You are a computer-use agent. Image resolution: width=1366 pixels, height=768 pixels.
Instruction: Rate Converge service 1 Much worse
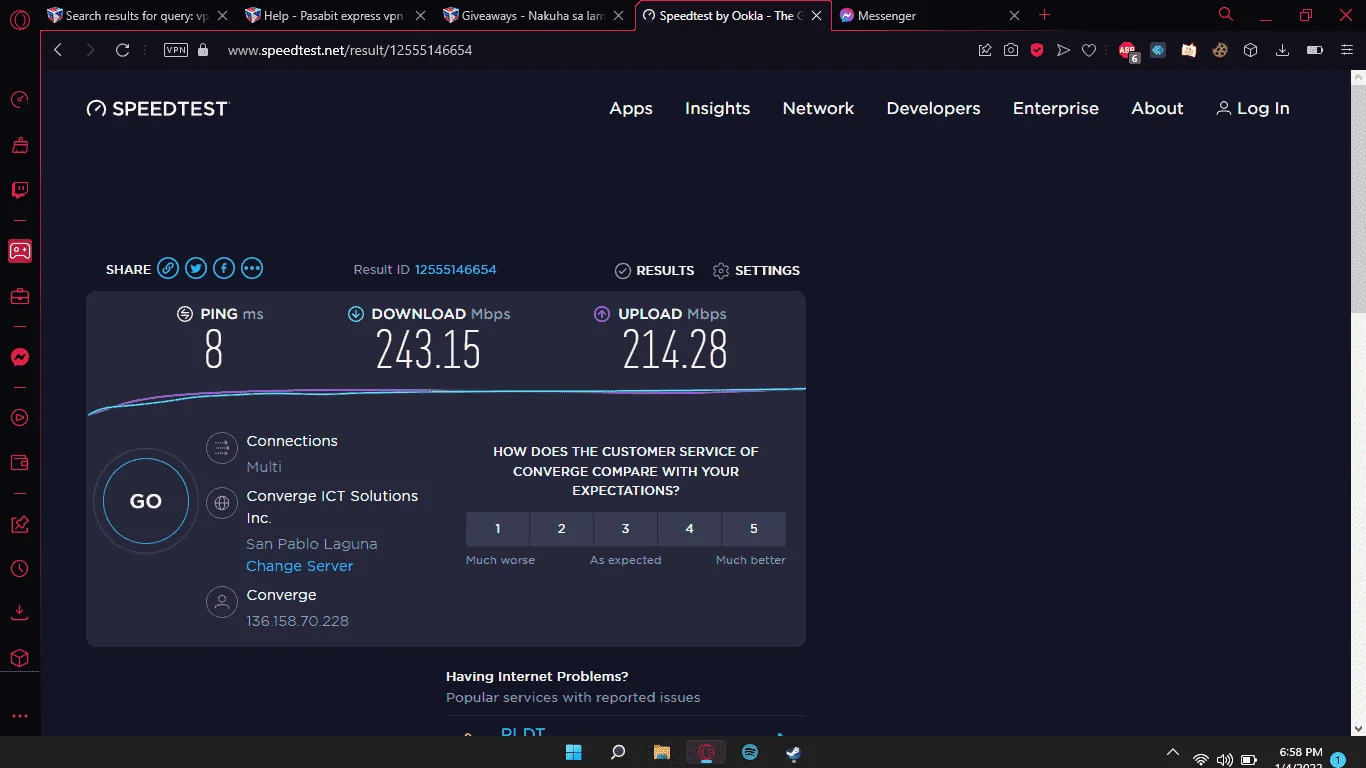pos(498,529)
